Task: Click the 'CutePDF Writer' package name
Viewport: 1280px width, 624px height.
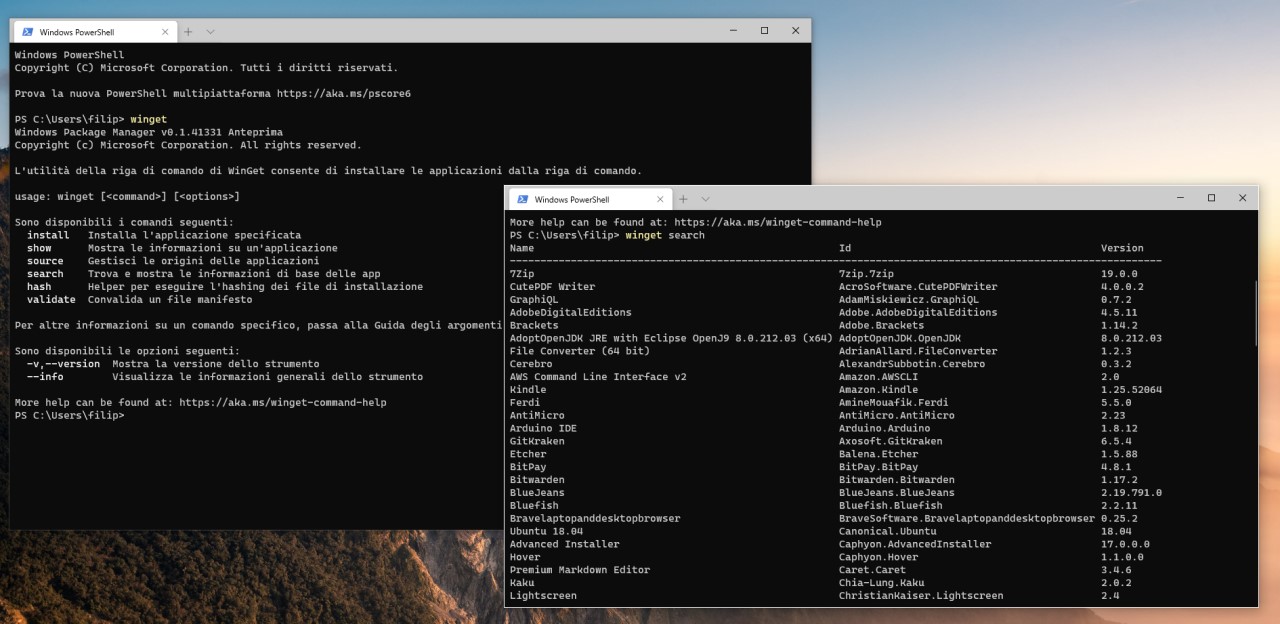Action: 552,287
